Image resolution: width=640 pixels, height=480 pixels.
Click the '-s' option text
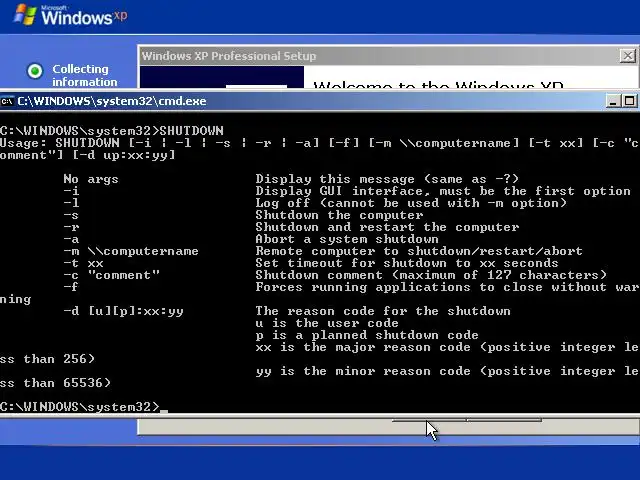[71, 215]
